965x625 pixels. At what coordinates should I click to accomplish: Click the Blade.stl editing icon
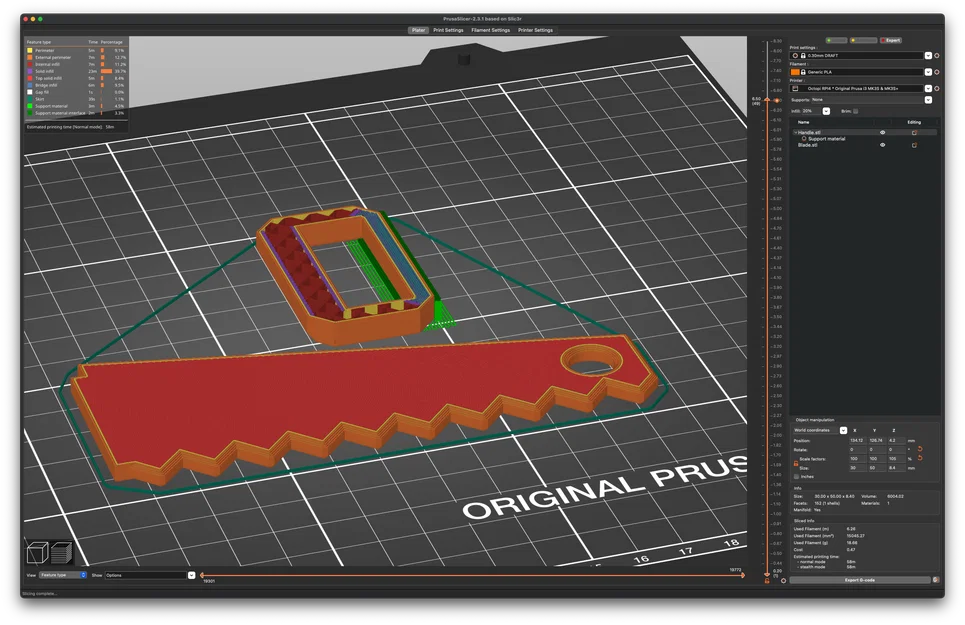tap(914, 145)
